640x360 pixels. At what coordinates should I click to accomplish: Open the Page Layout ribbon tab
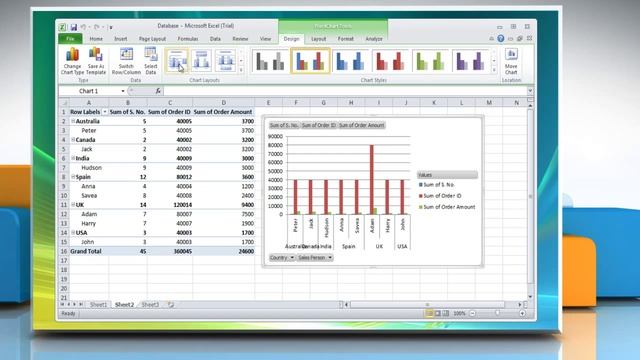[x=152, y=39]
